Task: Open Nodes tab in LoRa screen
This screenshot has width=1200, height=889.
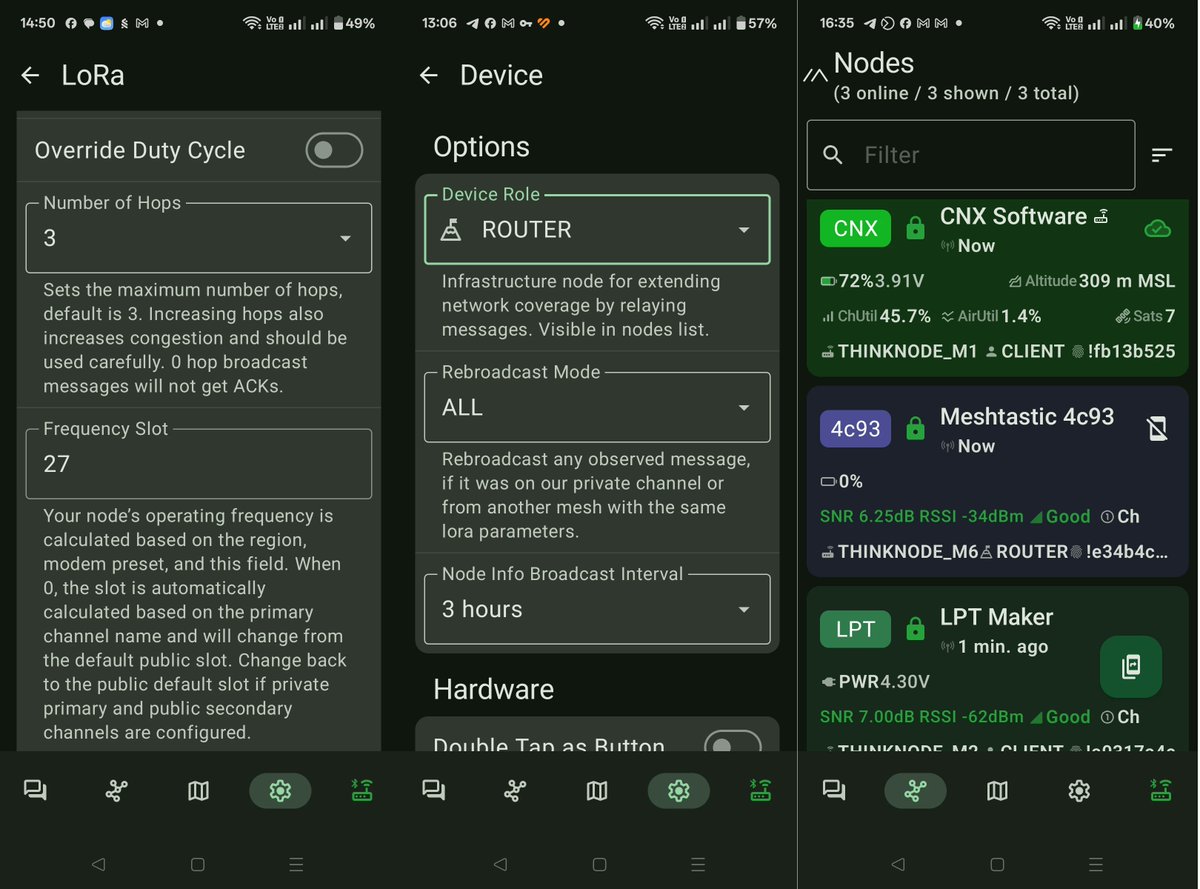Action: [117, 791]
